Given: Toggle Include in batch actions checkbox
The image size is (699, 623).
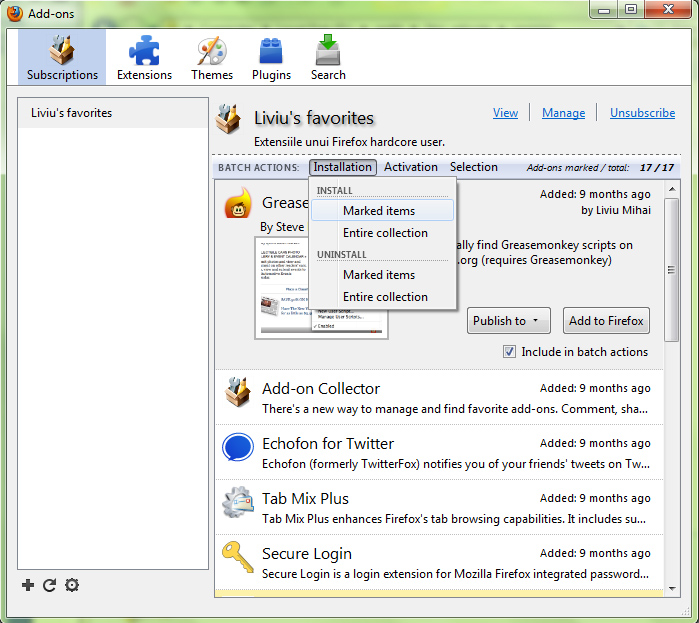Looking at the screenshot, I should [509, 352].
